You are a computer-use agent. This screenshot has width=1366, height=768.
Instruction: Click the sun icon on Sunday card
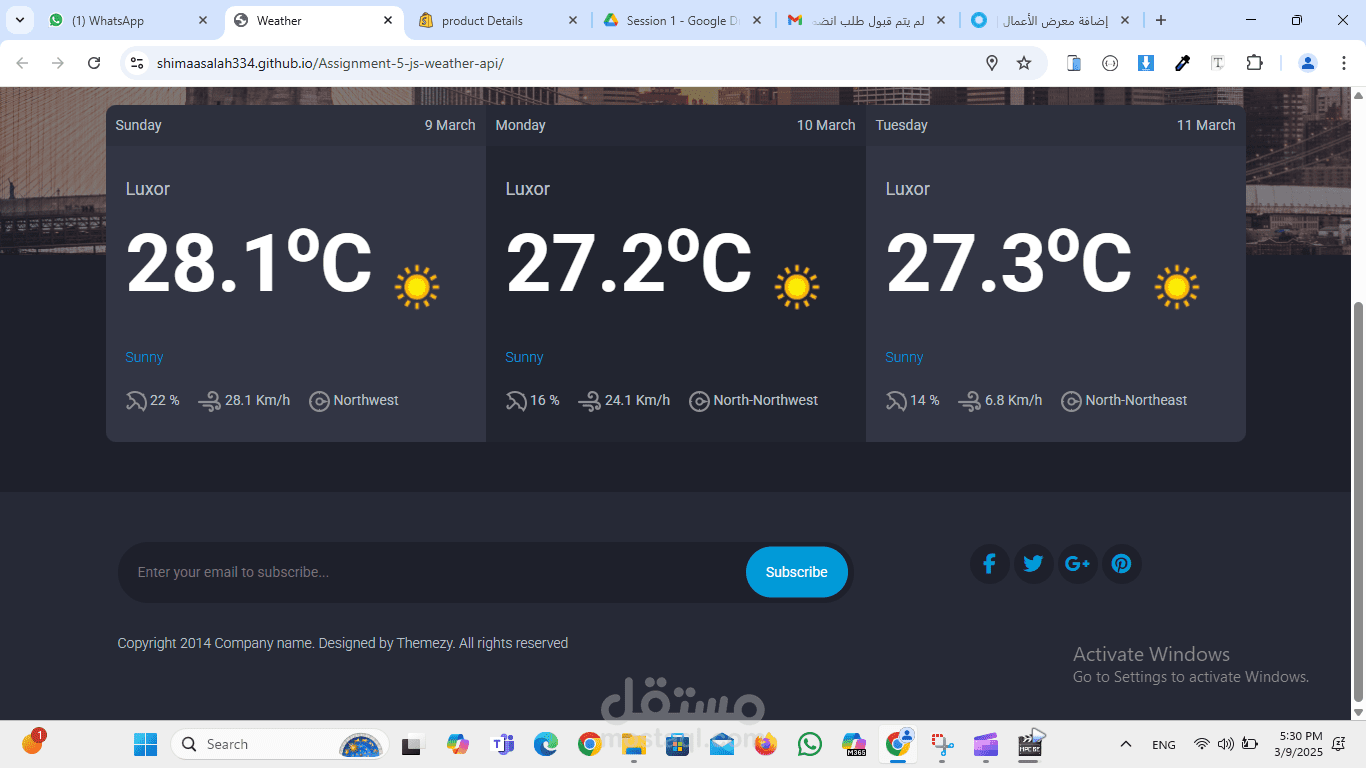(417, 287)
